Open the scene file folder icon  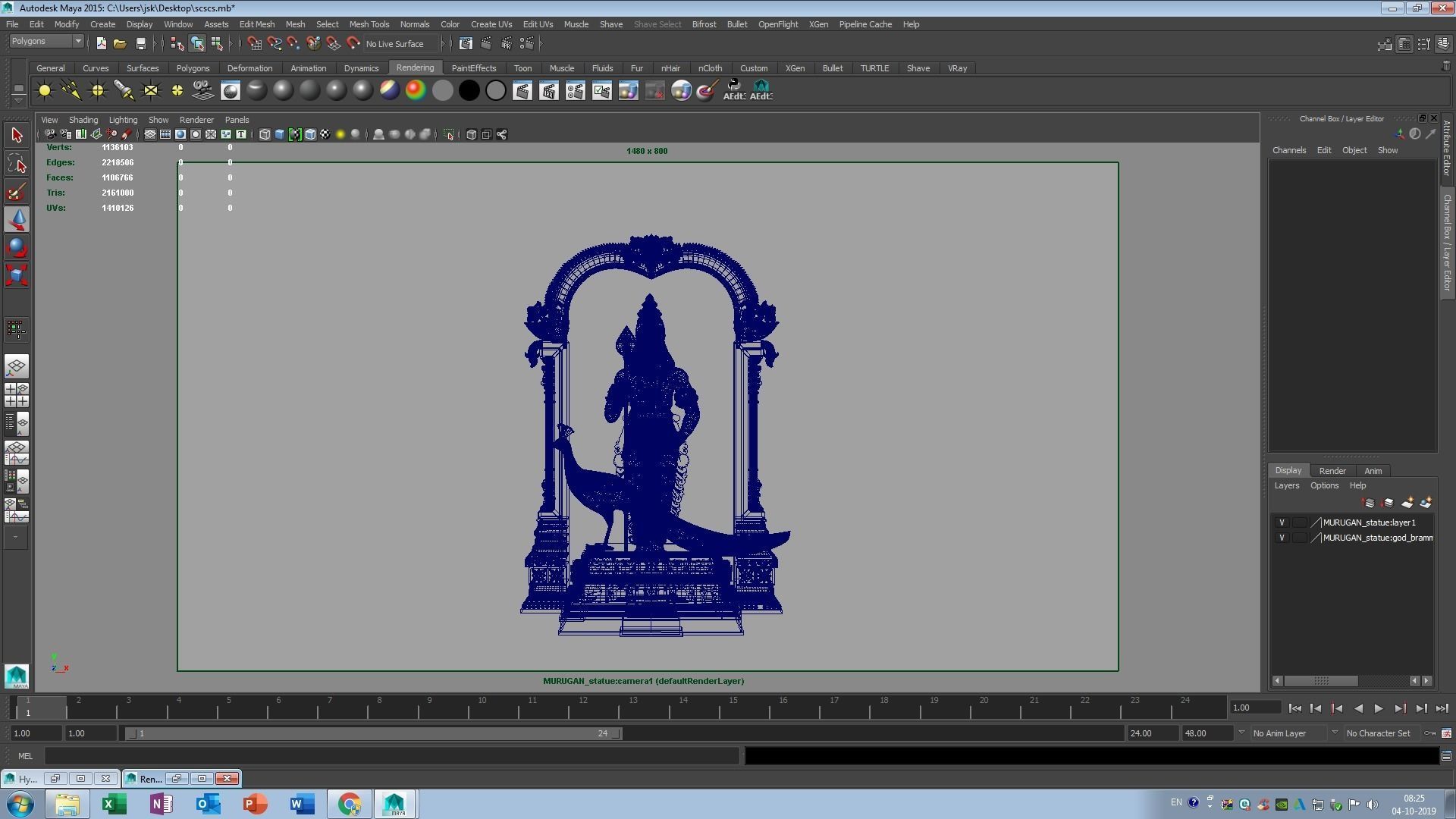[x=120, y=43]
